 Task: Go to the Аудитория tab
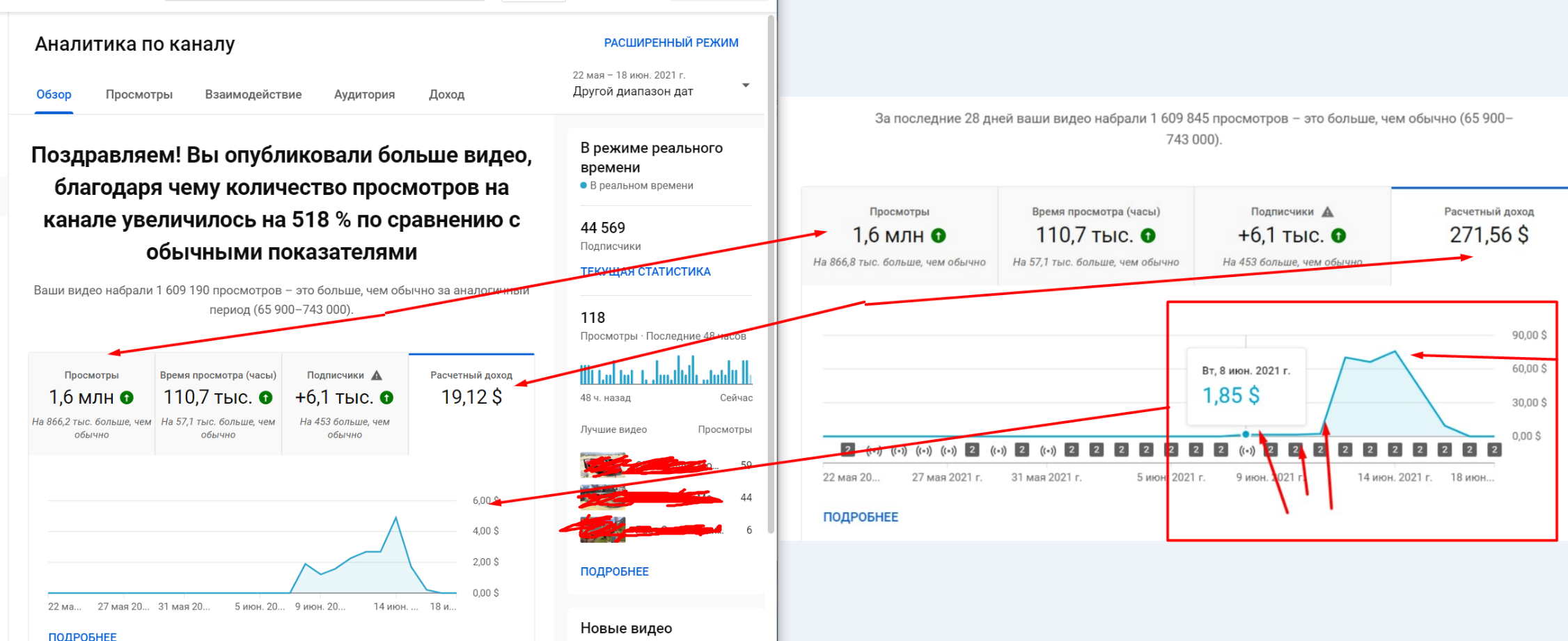coord(364,95)
